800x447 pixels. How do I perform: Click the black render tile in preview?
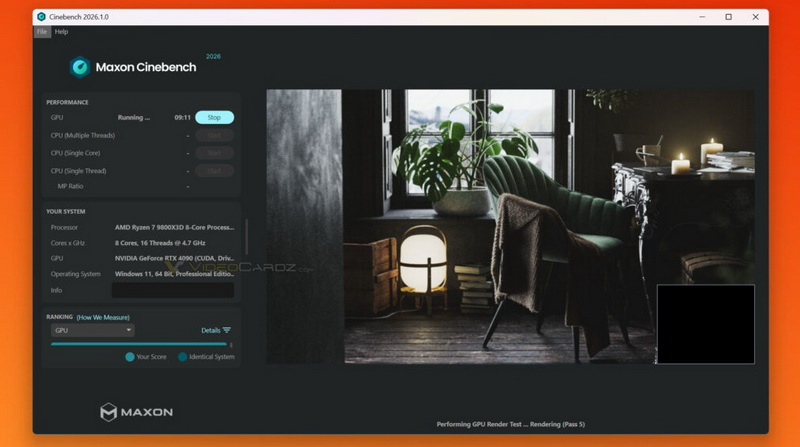point(705,324)
